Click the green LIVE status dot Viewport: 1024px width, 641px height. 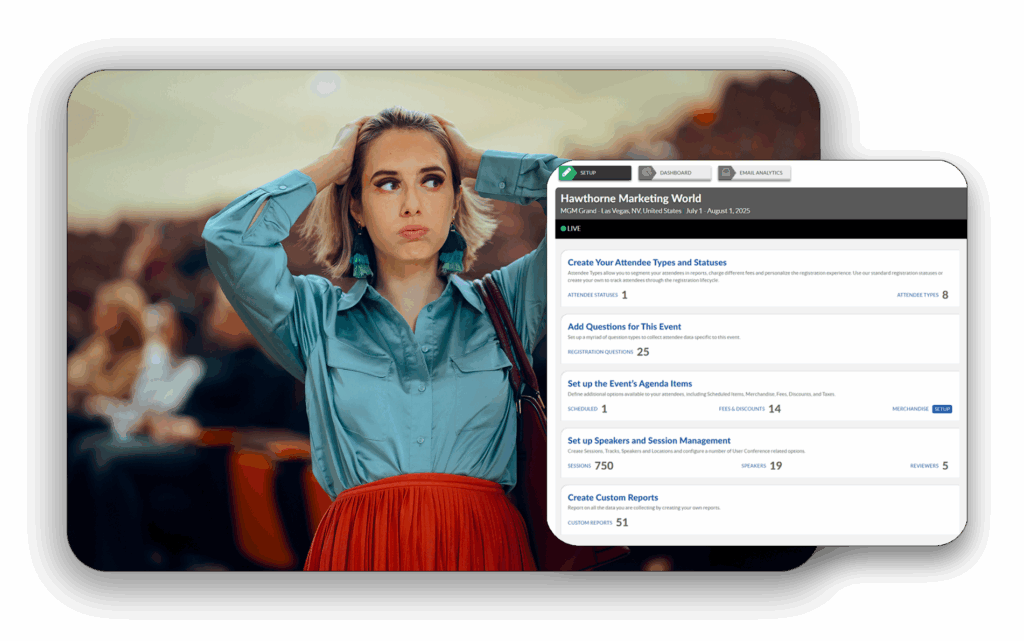[x=564, y=229]
